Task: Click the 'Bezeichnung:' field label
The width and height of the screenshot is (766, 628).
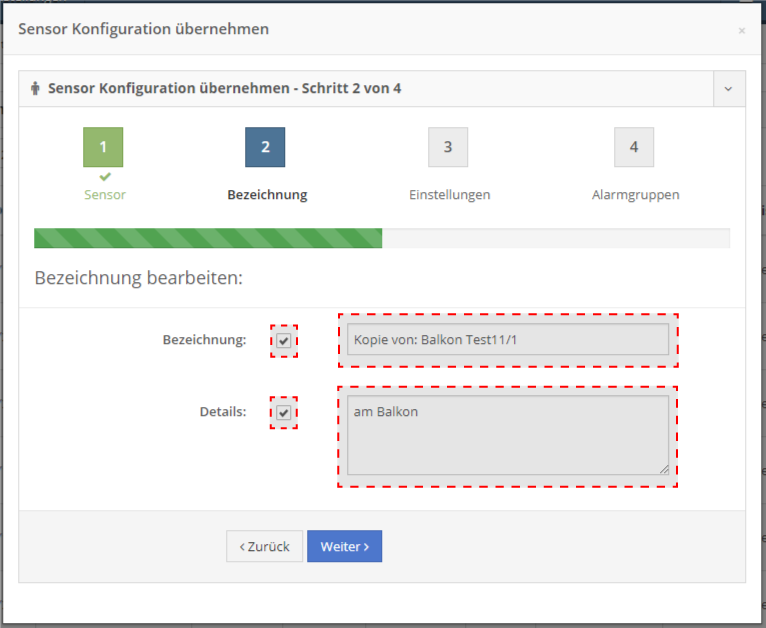Action: 204,340
